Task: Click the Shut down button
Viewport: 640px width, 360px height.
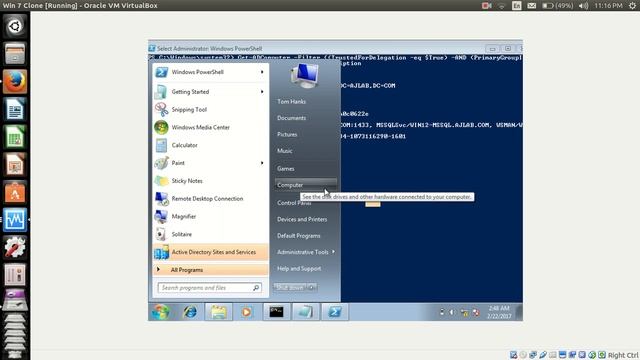Action: tap(290, 287)
